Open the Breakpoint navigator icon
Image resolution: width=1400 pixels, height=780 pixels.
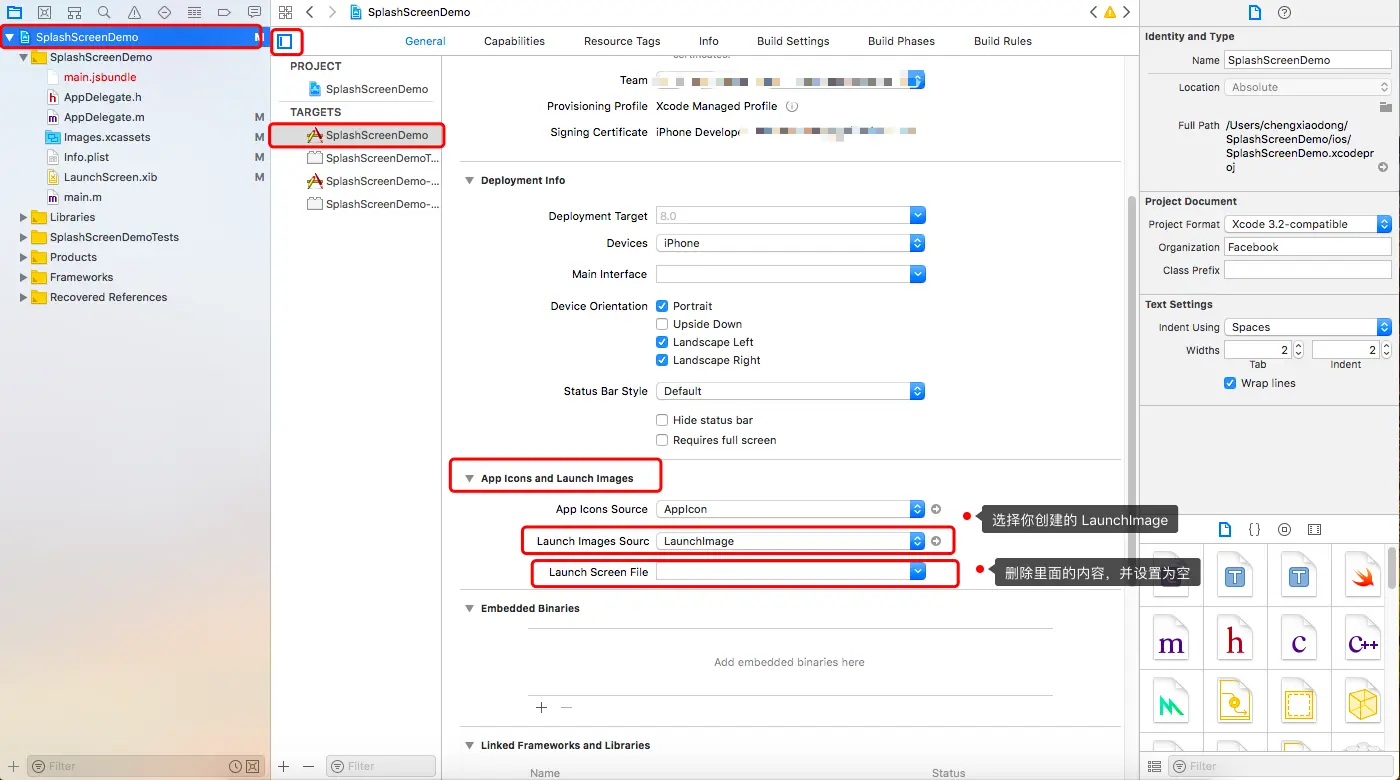pyautogui.click(x=224, y=12)
